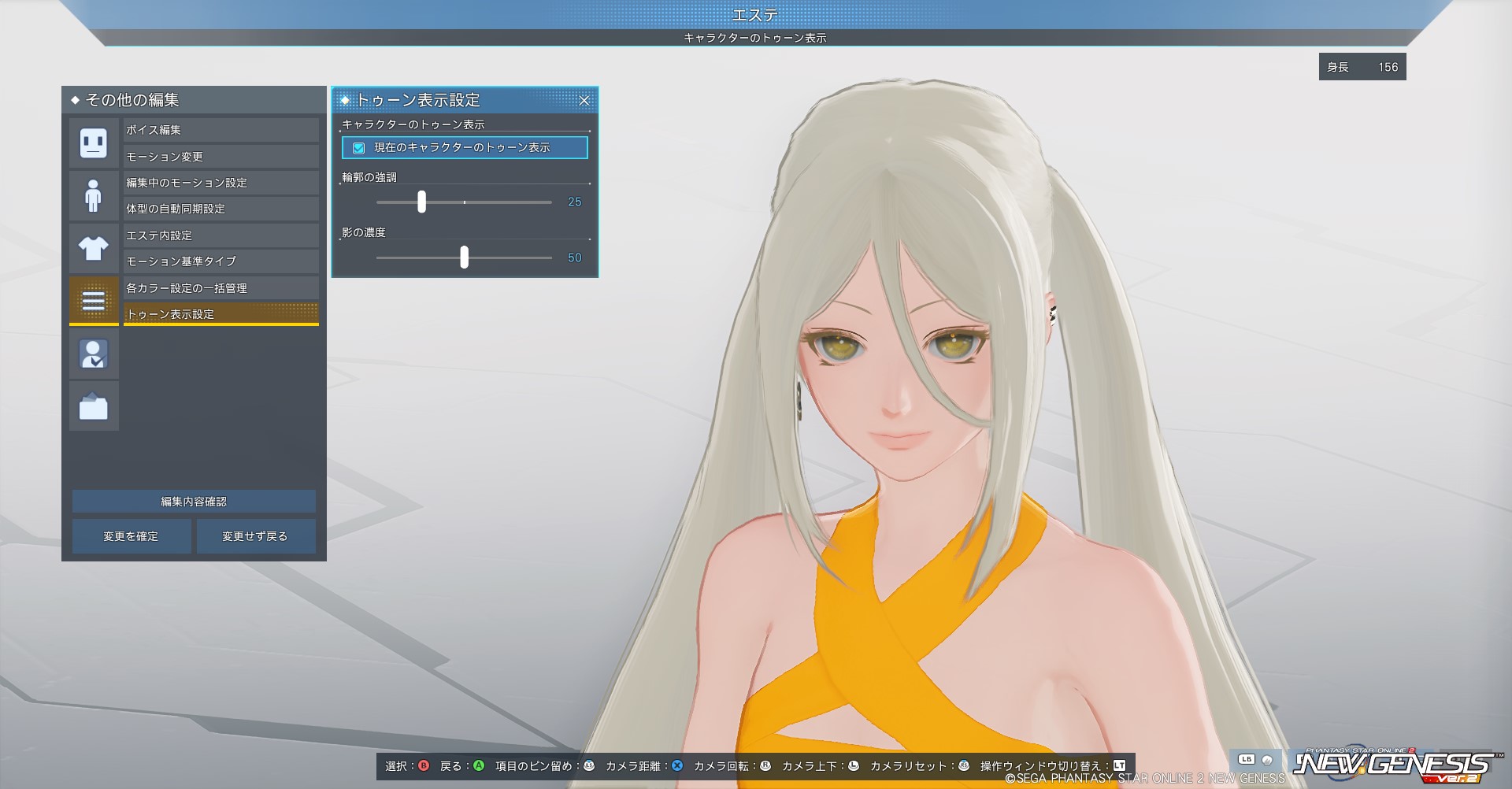Screen dimensions: 1512x789
Task: Click the カメラリセット stick icon
Action: tap(964, 765)
